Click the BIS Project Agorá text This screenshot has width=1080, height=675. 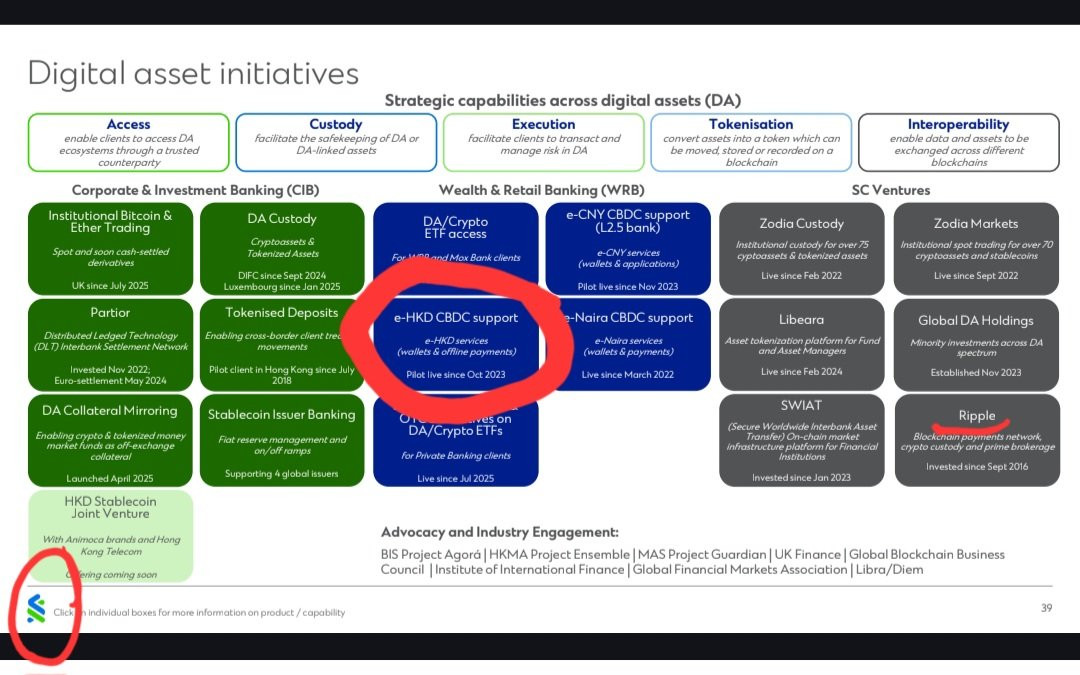click(431, 554)
